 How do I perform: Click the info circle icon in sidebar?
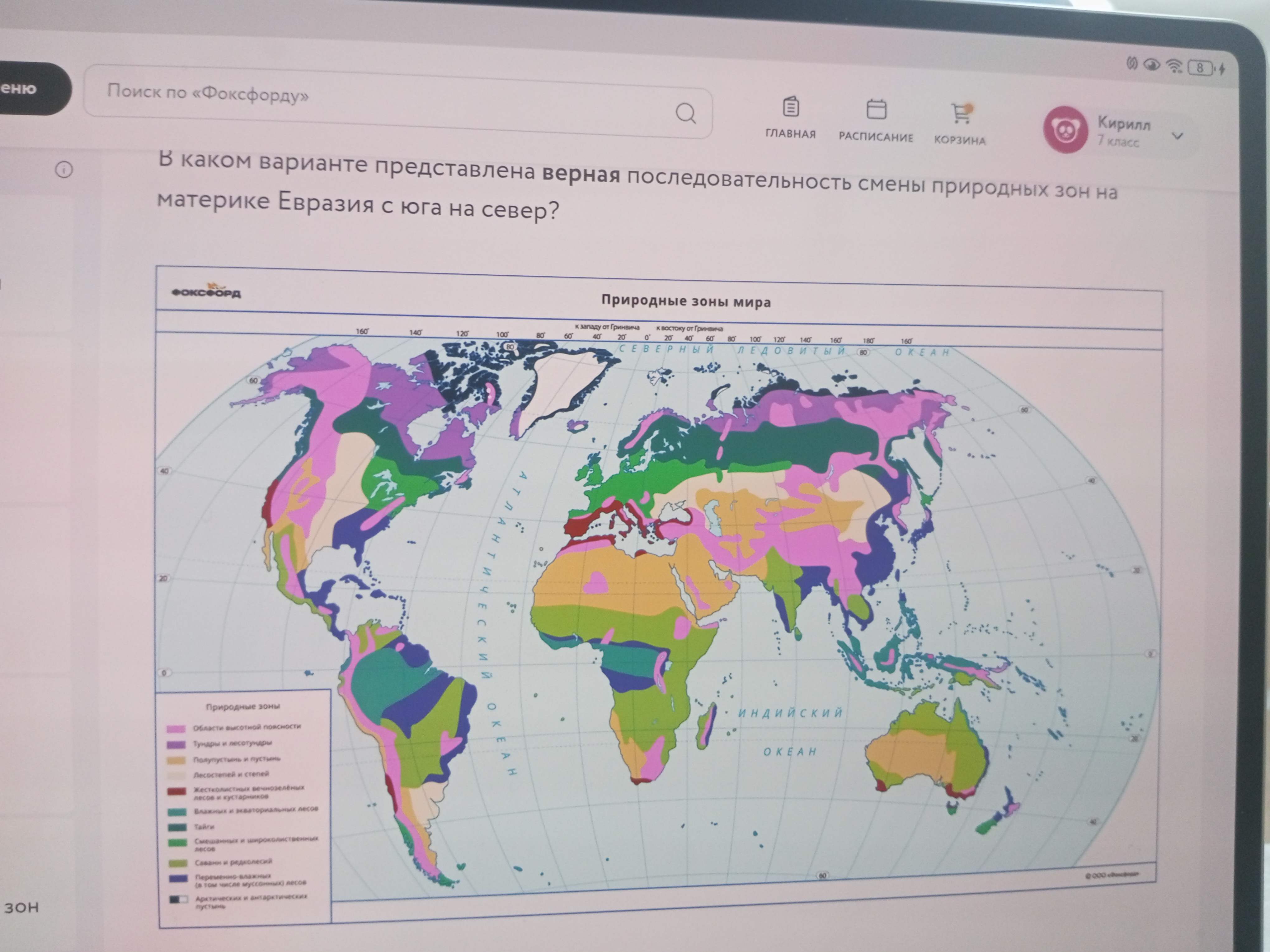click(64, 170)
